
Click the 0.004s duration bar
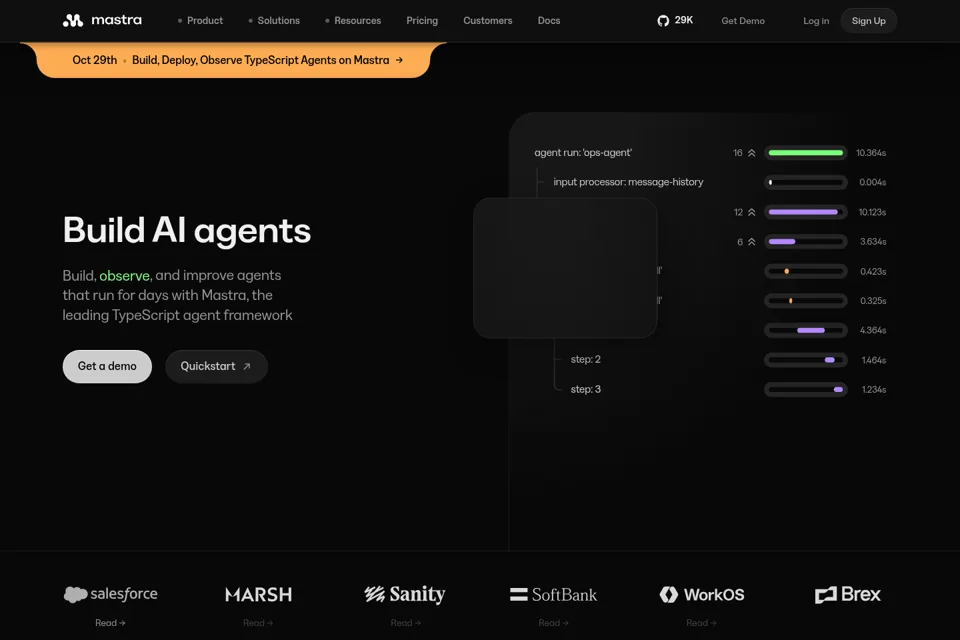pos(806,182)
